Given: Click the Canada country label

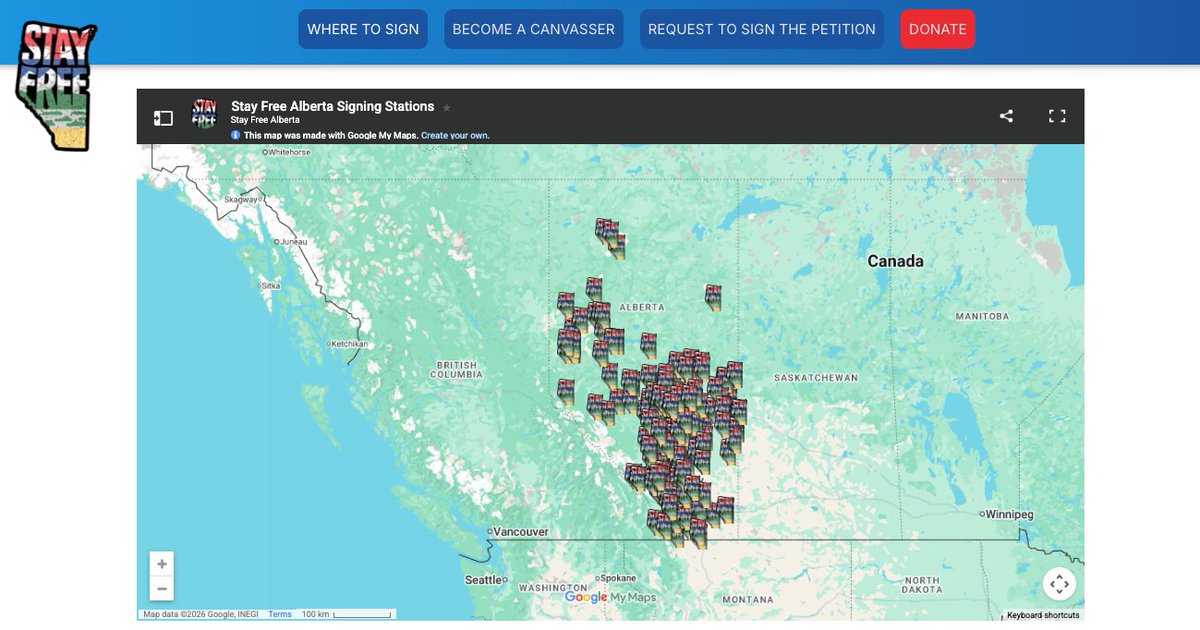Looking at the screenshot, I should click(x=895, y=261).
